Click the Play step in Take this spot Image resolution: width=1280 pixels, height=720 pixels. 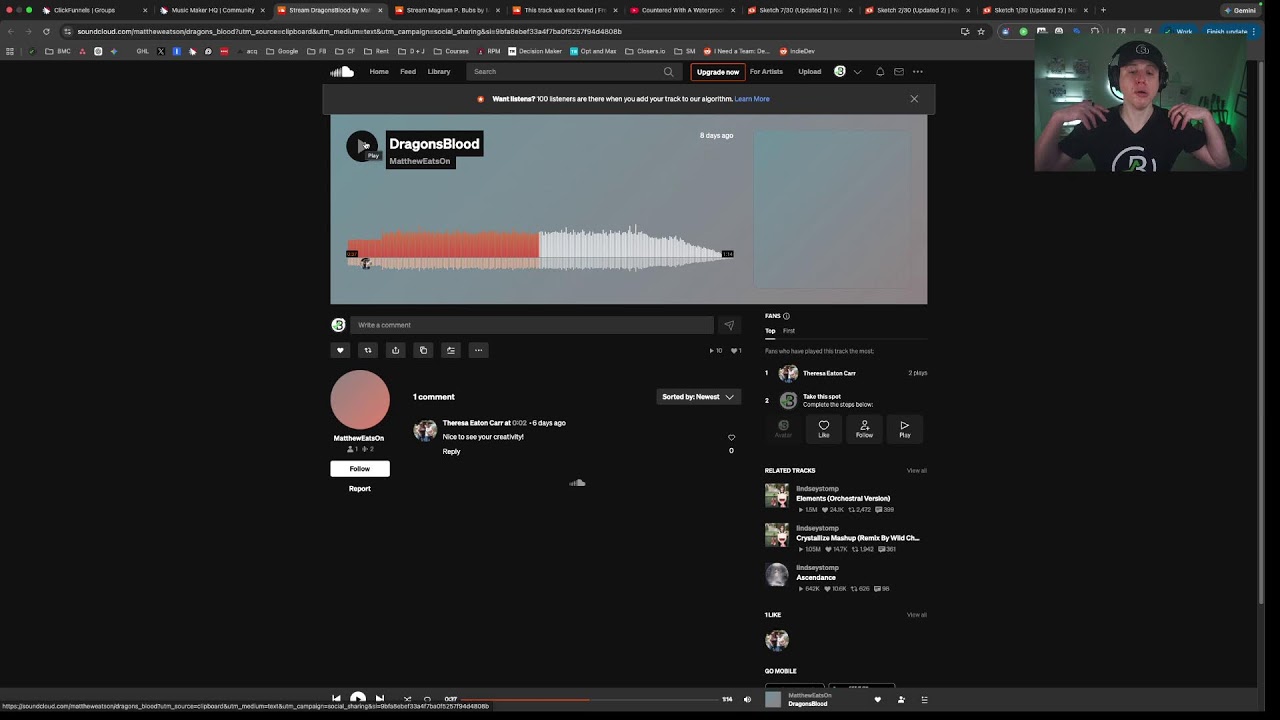coord(905,429)
